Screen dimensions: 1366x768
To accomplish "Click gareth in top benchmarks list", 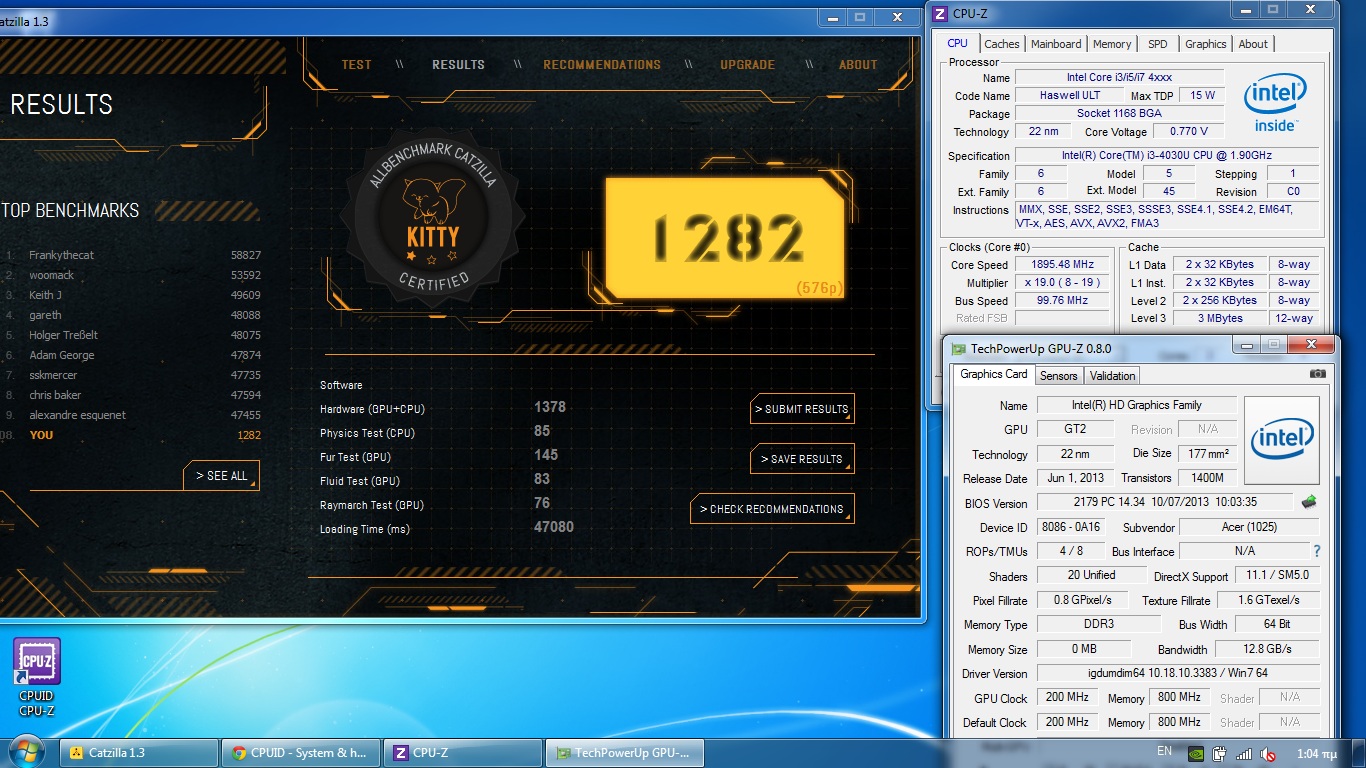I will click(x=45, y=315).
